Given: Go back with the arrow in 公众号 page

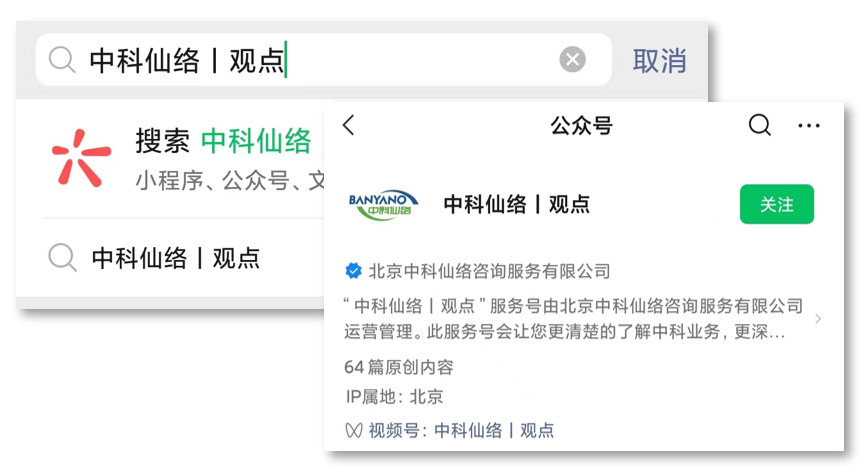Looking at the screenshot, I should 349,126.
